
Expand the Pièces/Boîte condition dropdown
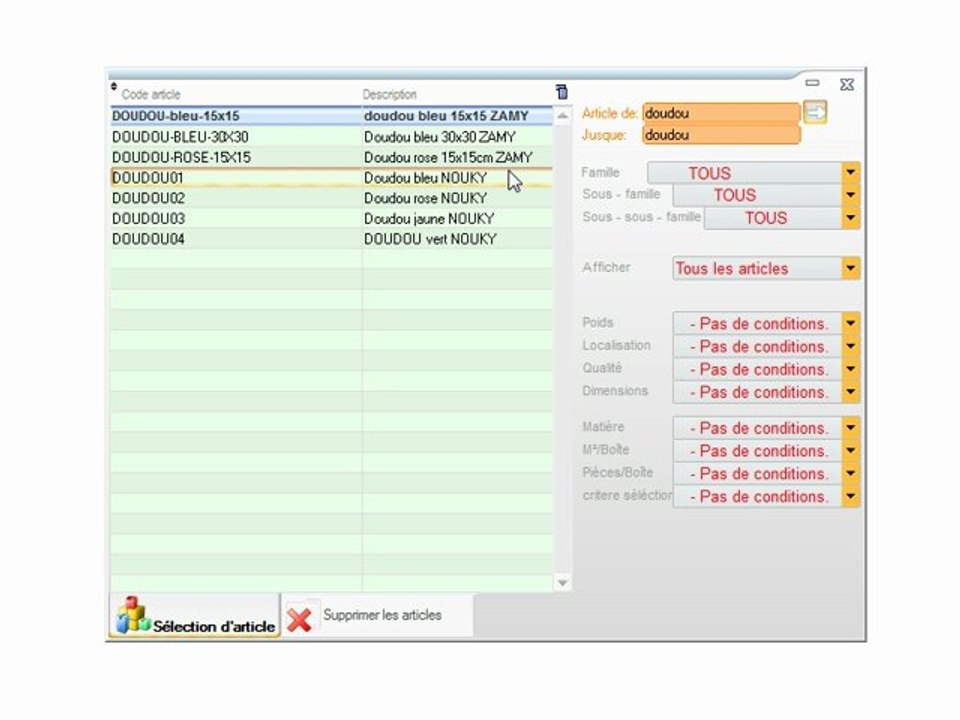tap(850, 473)
